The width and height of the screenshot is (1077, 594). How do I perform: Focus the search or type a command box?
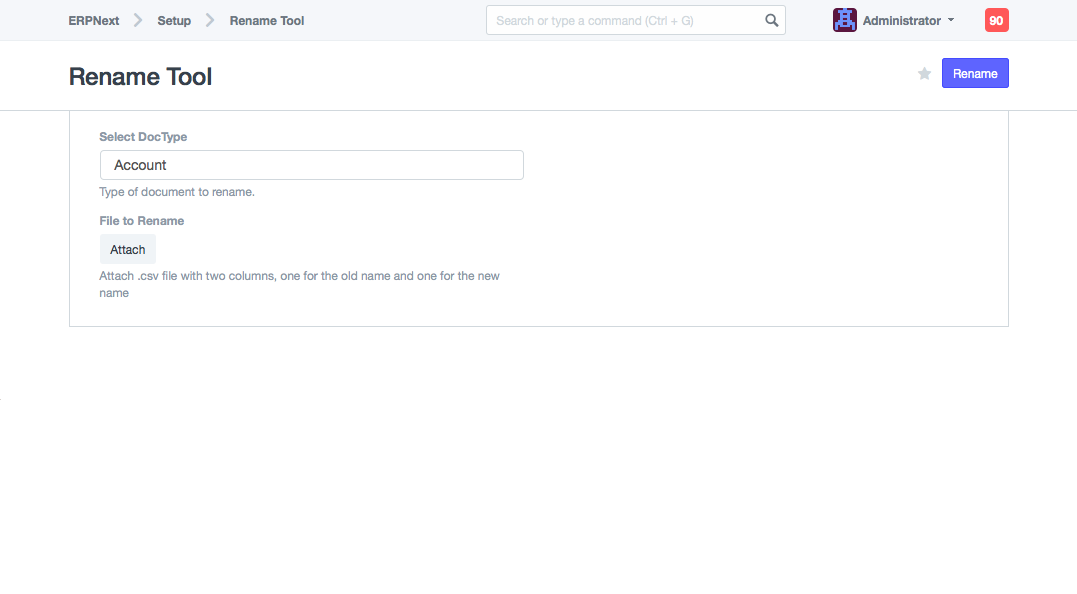pos(625,20)
